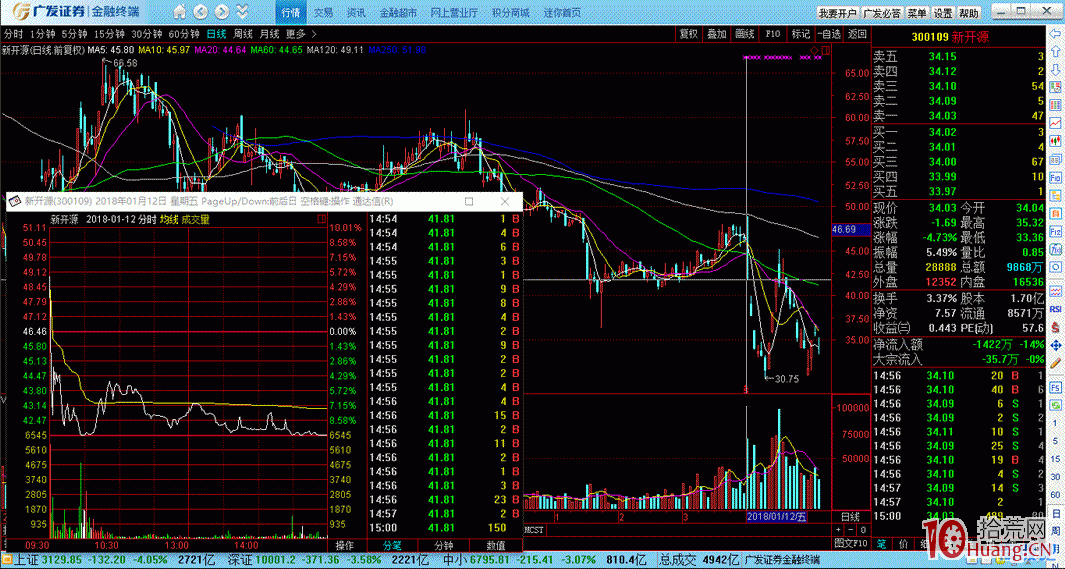Click the +自选 button
1065x569 pixels.
click(829, 33)
